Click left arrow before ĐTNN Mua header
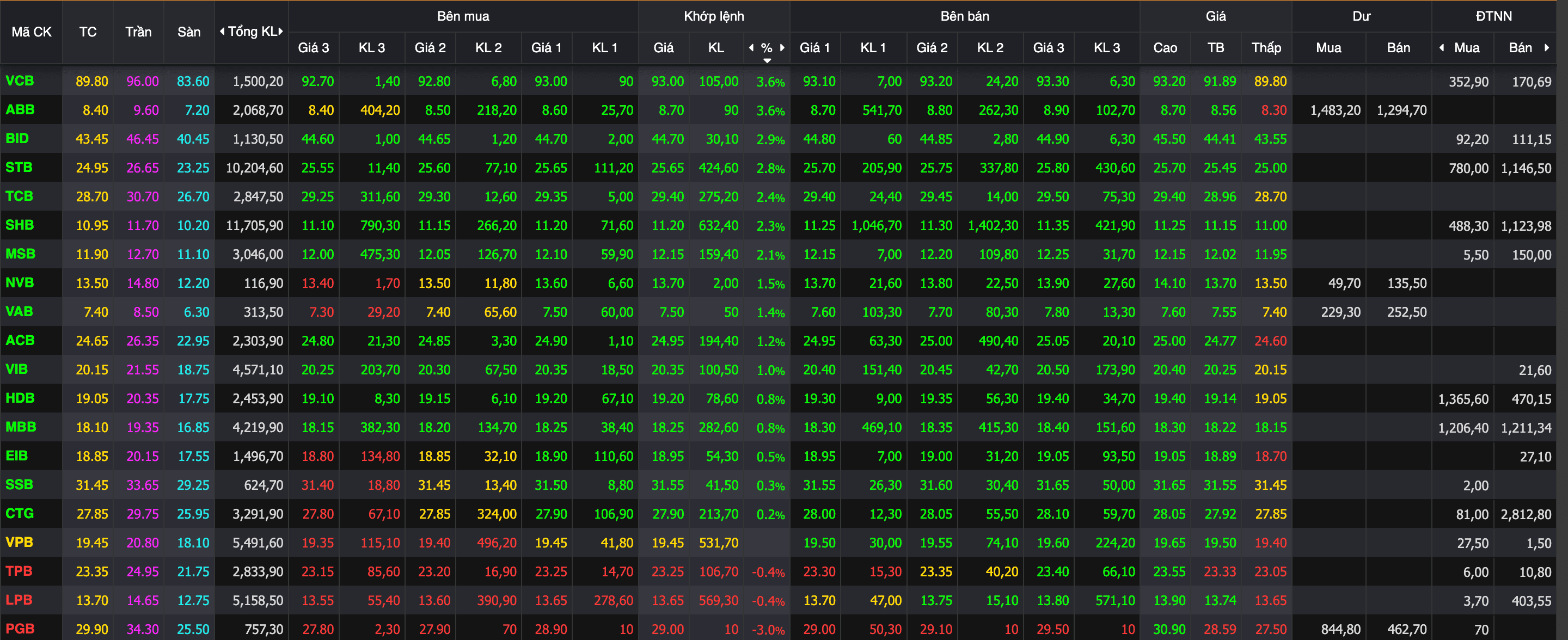The height and width of the screenshot is (640, 1568). click(1441, 47)
